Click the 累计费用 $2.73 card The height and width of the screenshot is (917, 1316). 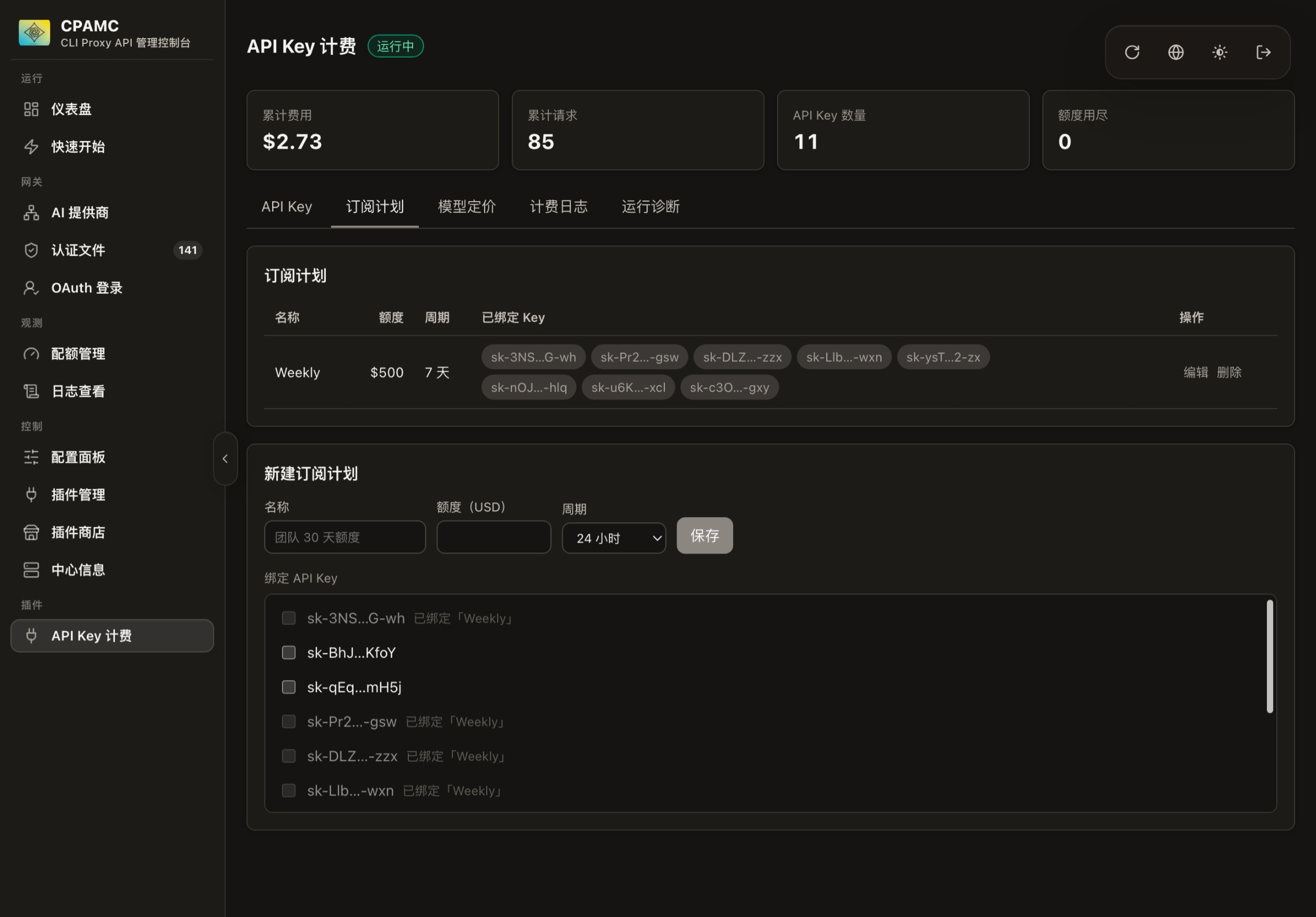coord(373,130)
